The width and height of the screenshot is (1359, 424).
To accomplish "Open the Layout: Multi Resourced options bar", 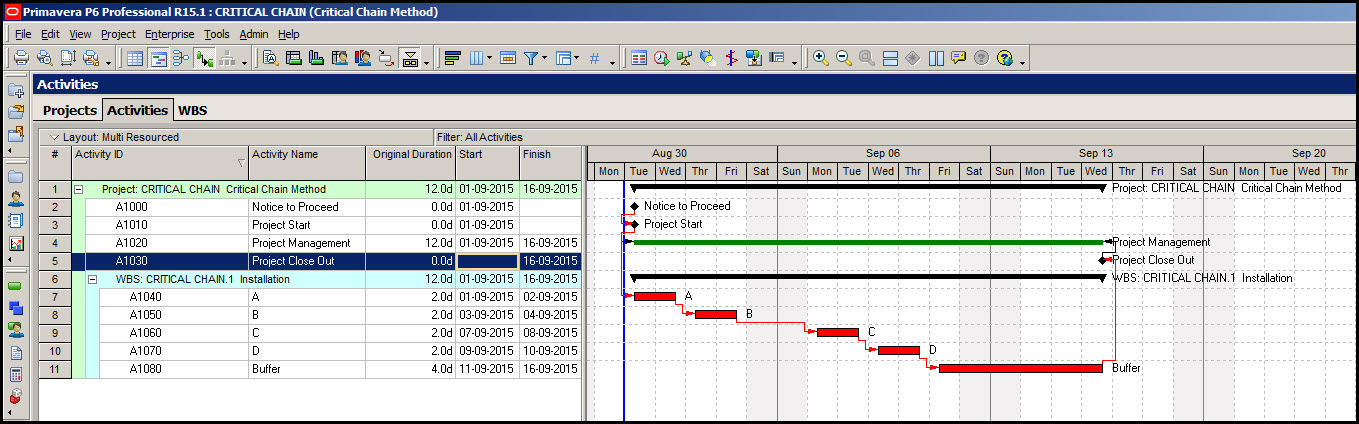I will [237, 137].
